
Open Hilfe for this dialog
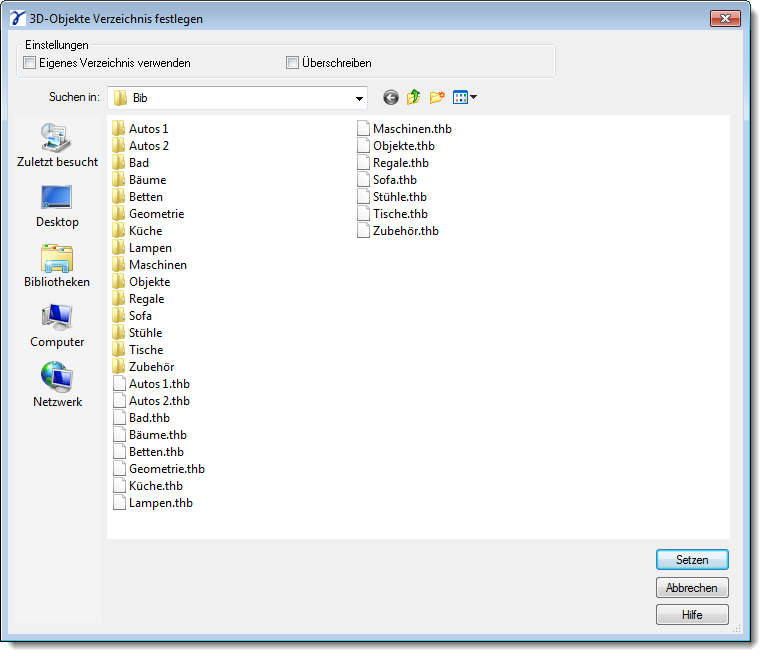coord(692,615)
